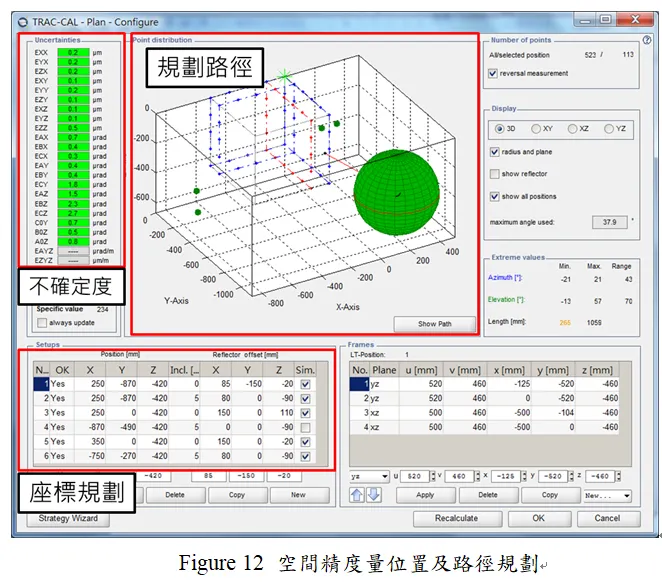Open the yz plane dropdown in Frames

point(369,476)
